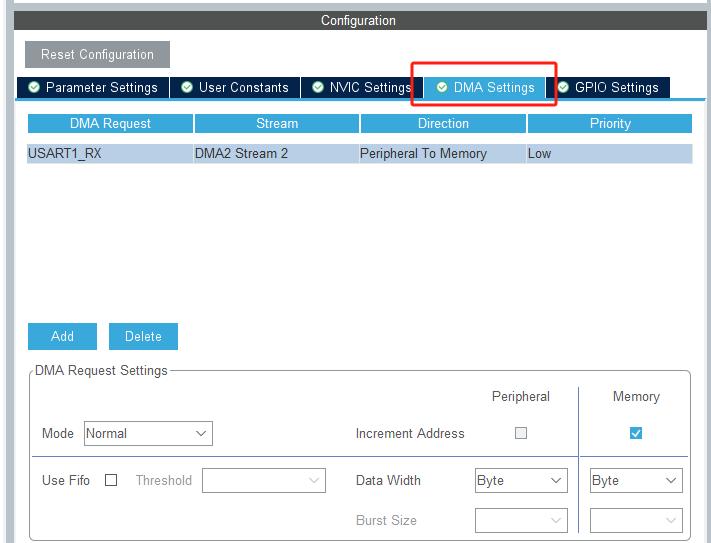Select the USART1_RX DMA request row
The height and width of the screenshot is (543, 711).
point(110,153)
